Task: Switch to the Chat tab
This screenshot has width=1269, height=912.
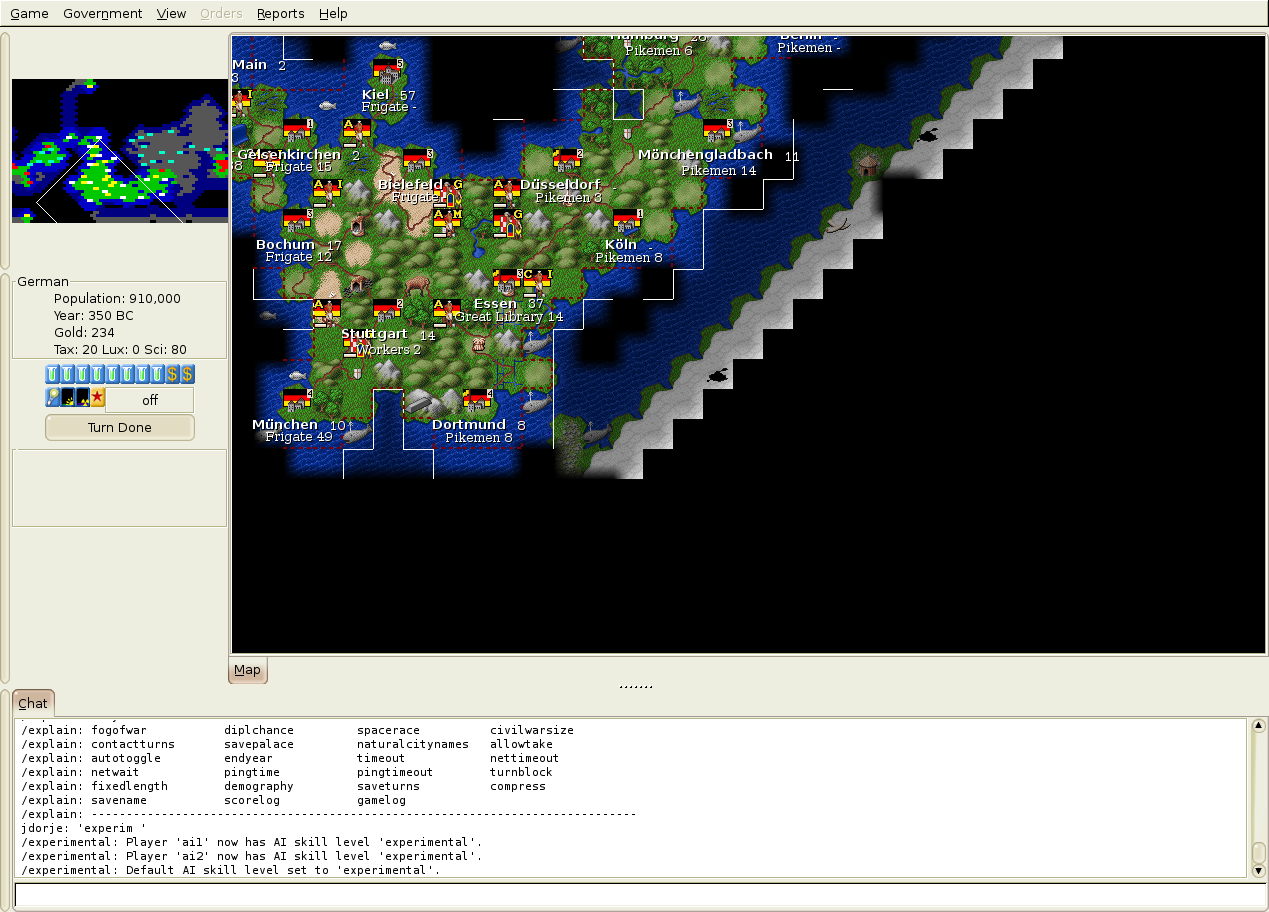Action: pos(33,703)
